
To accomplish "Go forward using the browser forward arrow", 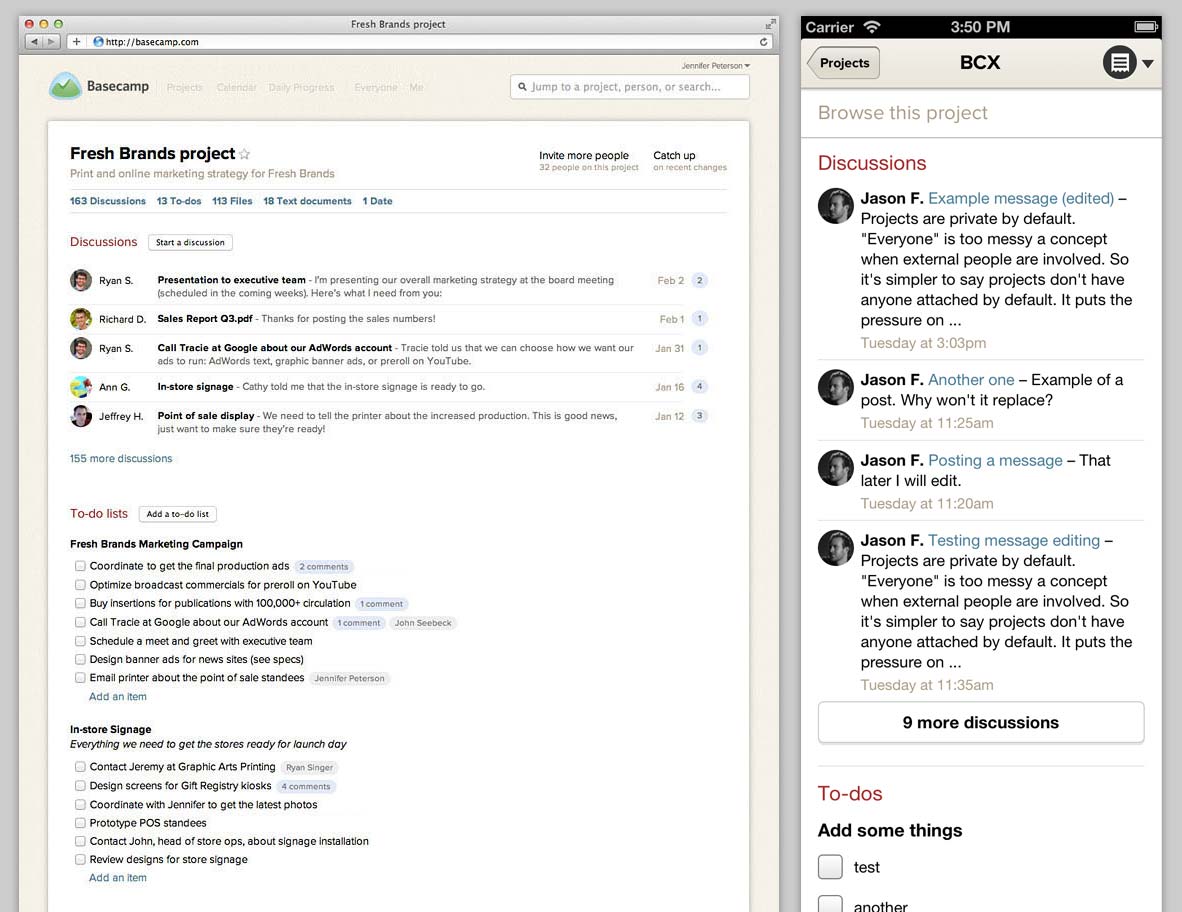I will [51, 41].
